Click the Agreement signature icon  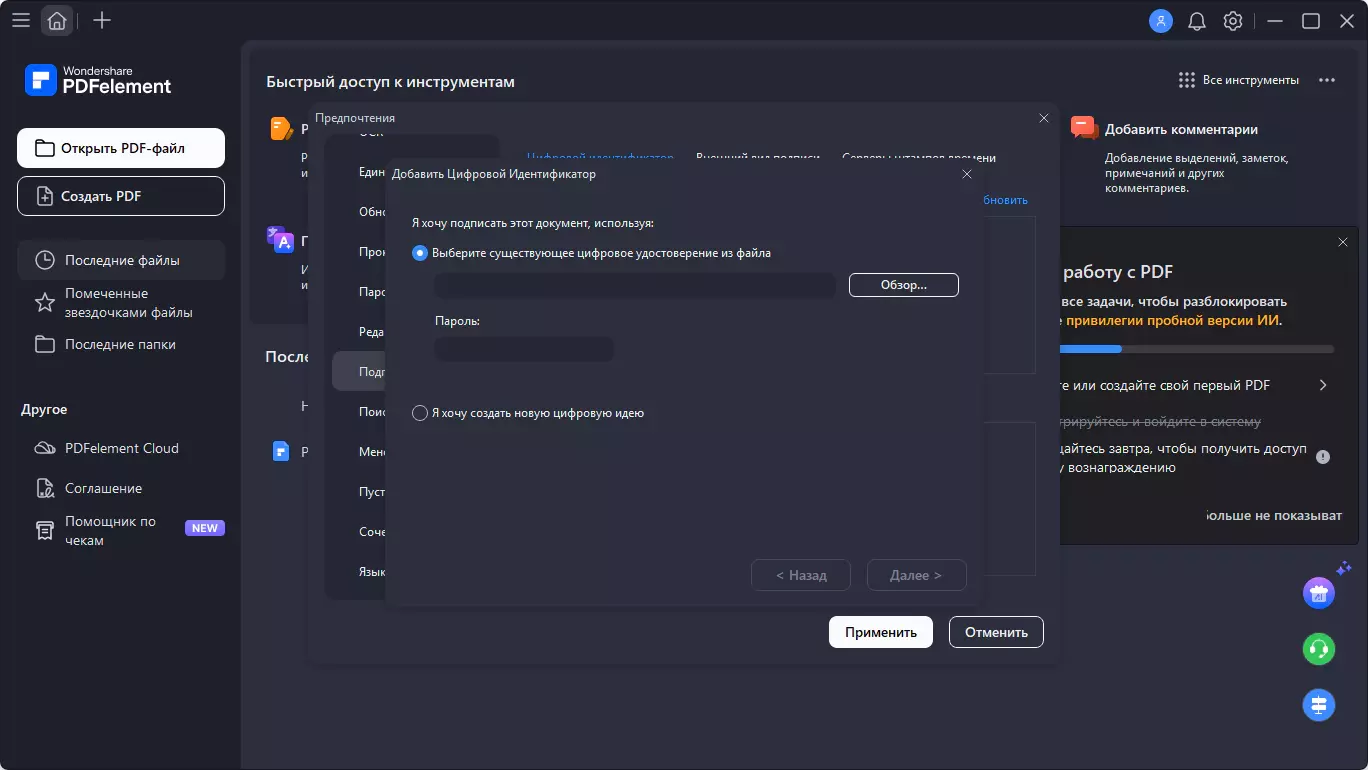tap(45, 488)
